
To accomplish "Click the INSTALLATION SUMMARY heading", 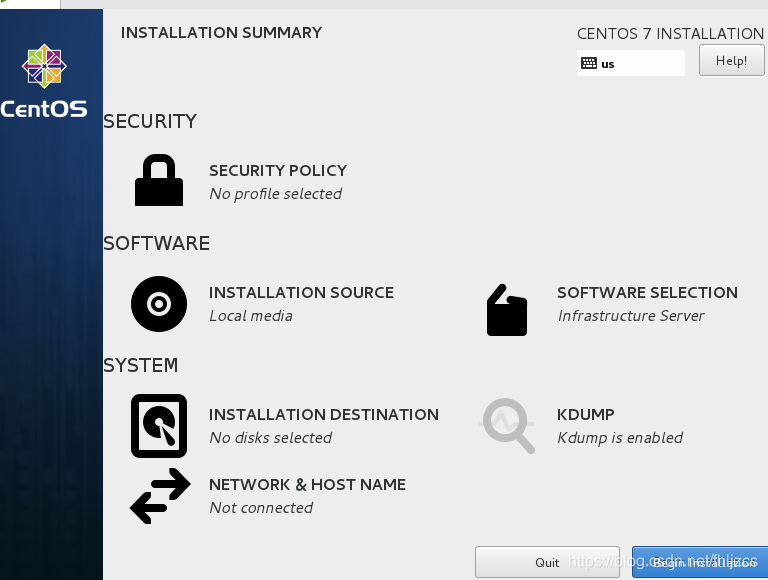I will 221,33.
